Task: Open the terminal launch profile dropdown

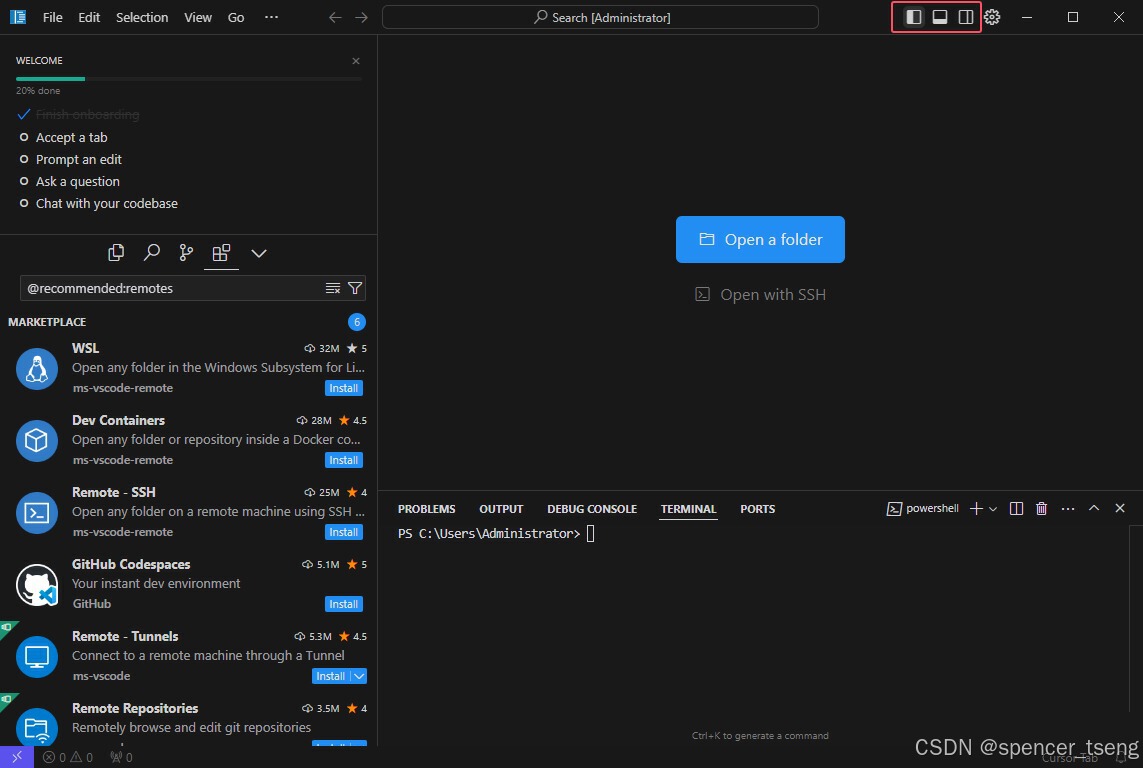Action: tap(993, 509)
